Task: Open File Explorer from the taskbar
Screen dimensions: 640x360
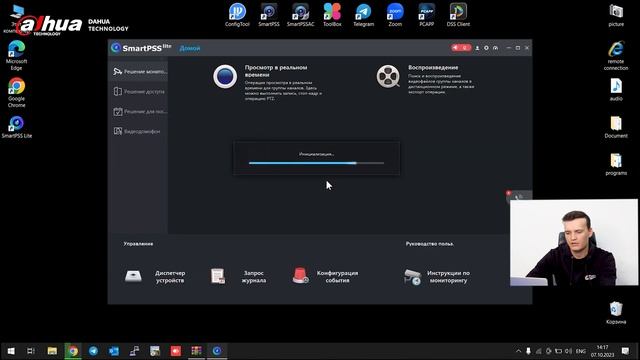Action: (52, 351)
